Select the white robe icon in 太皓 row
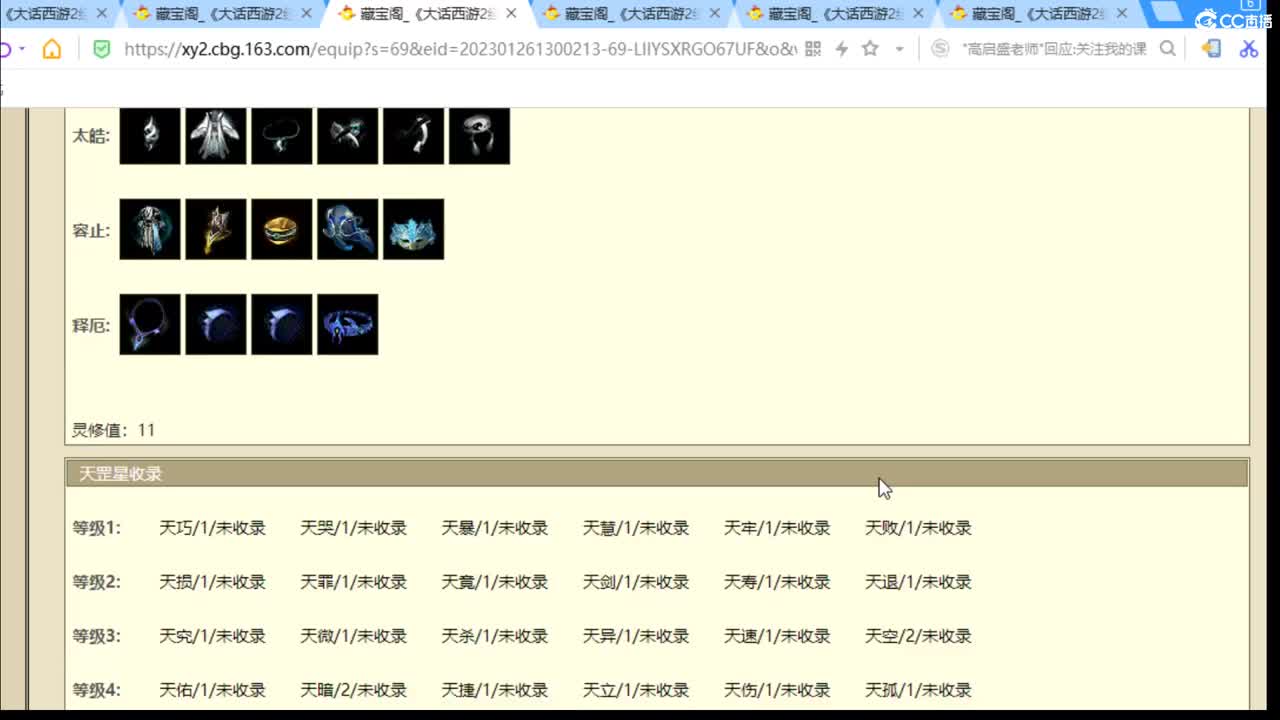The width and height of the screenshot is (1280, 720). 216,136
